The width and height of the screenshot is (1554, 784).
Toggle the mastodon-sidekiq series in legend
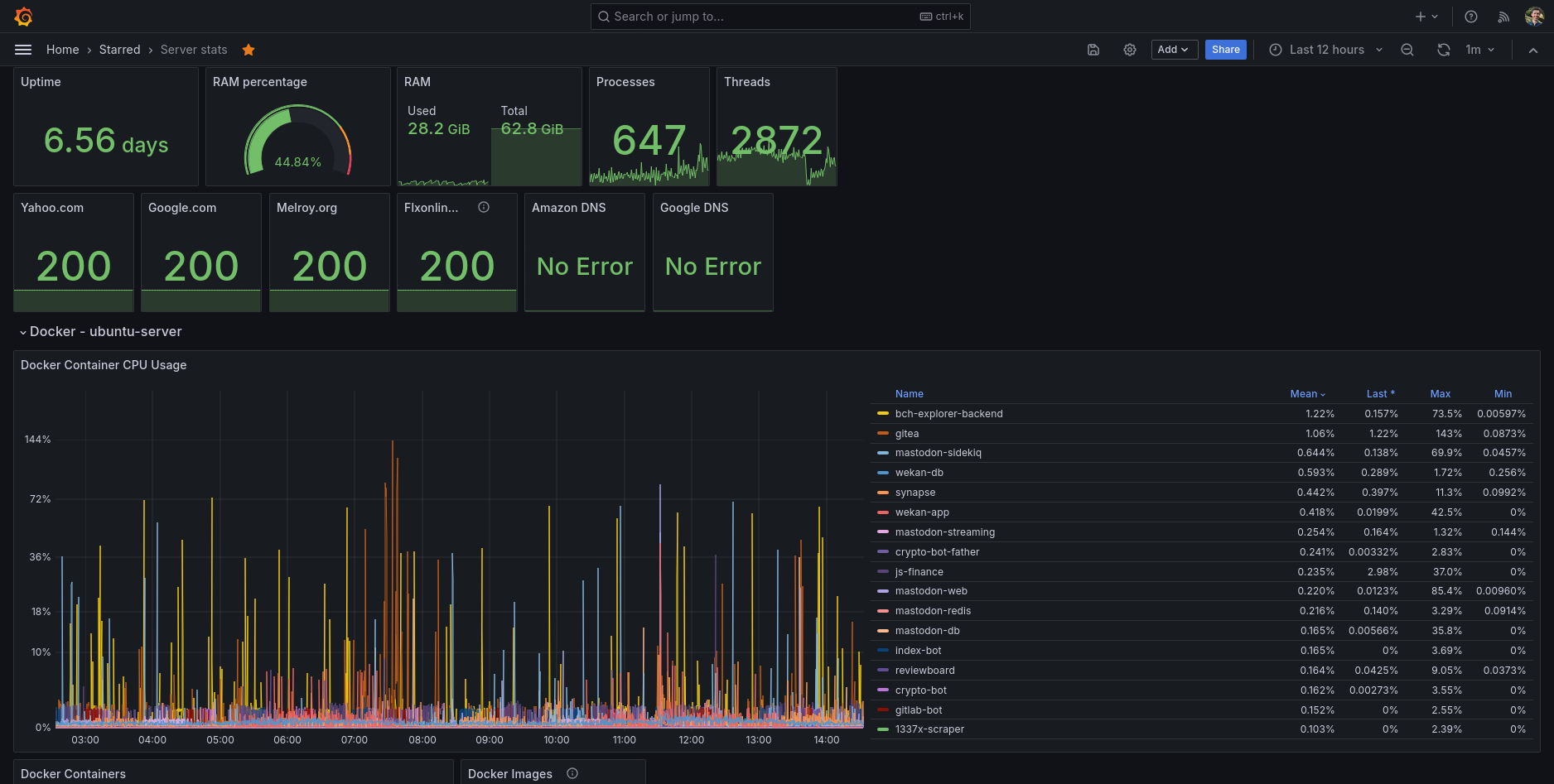pos(938,453)
